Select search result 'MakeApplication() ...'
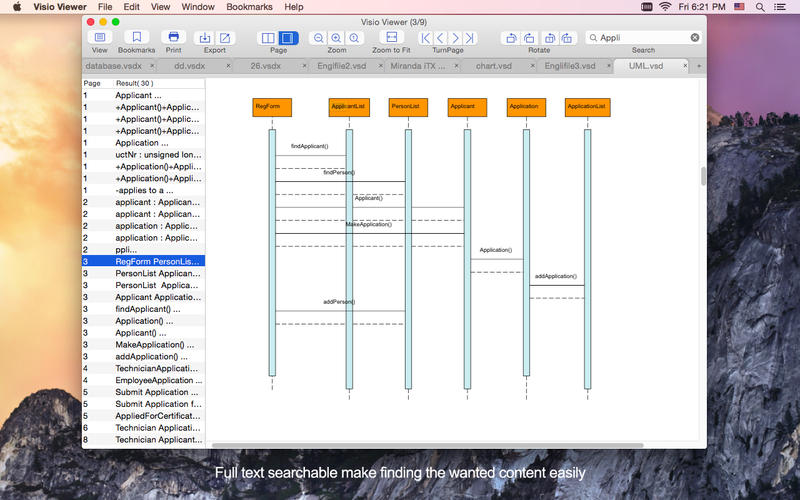This screenshot has height=500, width=800. tap(143, 344)
